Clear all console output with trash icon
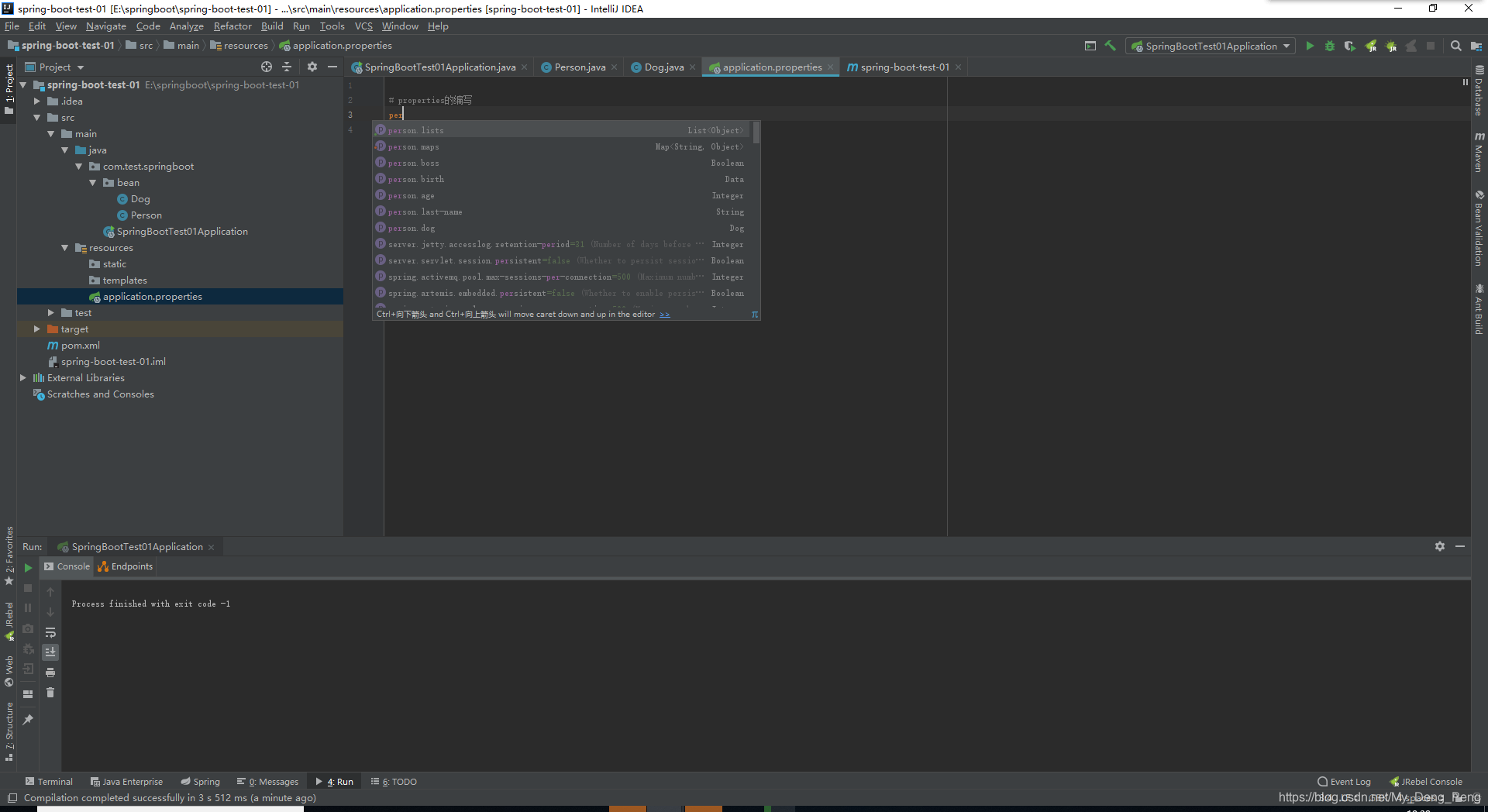The height and width of the screenshot is (812, 1488). tap(50, 693)
